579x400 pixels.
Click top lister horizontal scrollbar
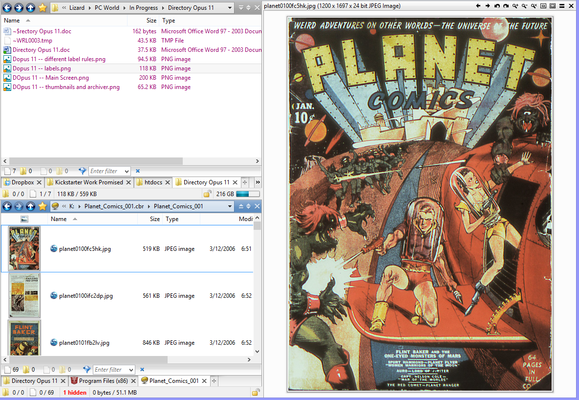point(96,161)
